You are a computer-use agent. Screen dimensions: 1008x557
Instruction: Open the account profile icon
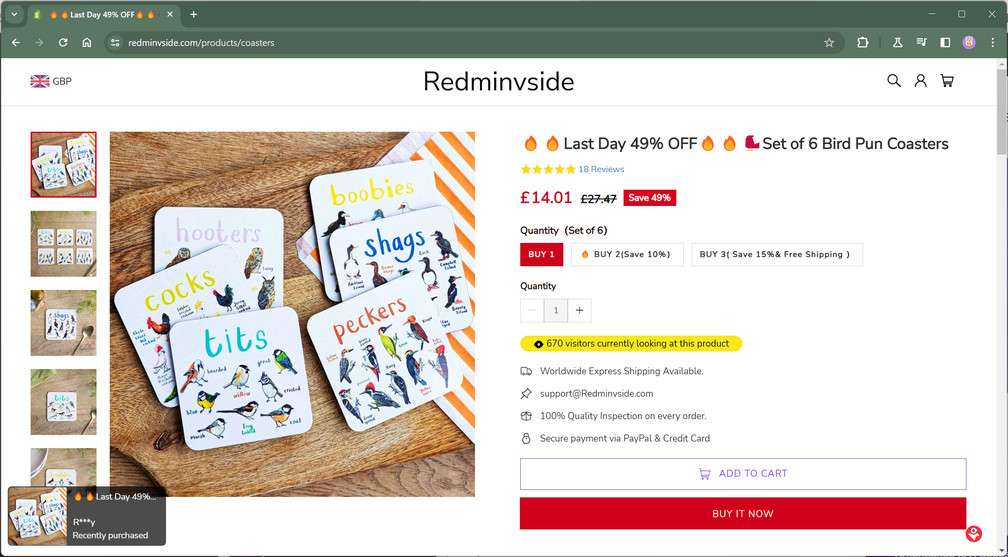point(920,81)
